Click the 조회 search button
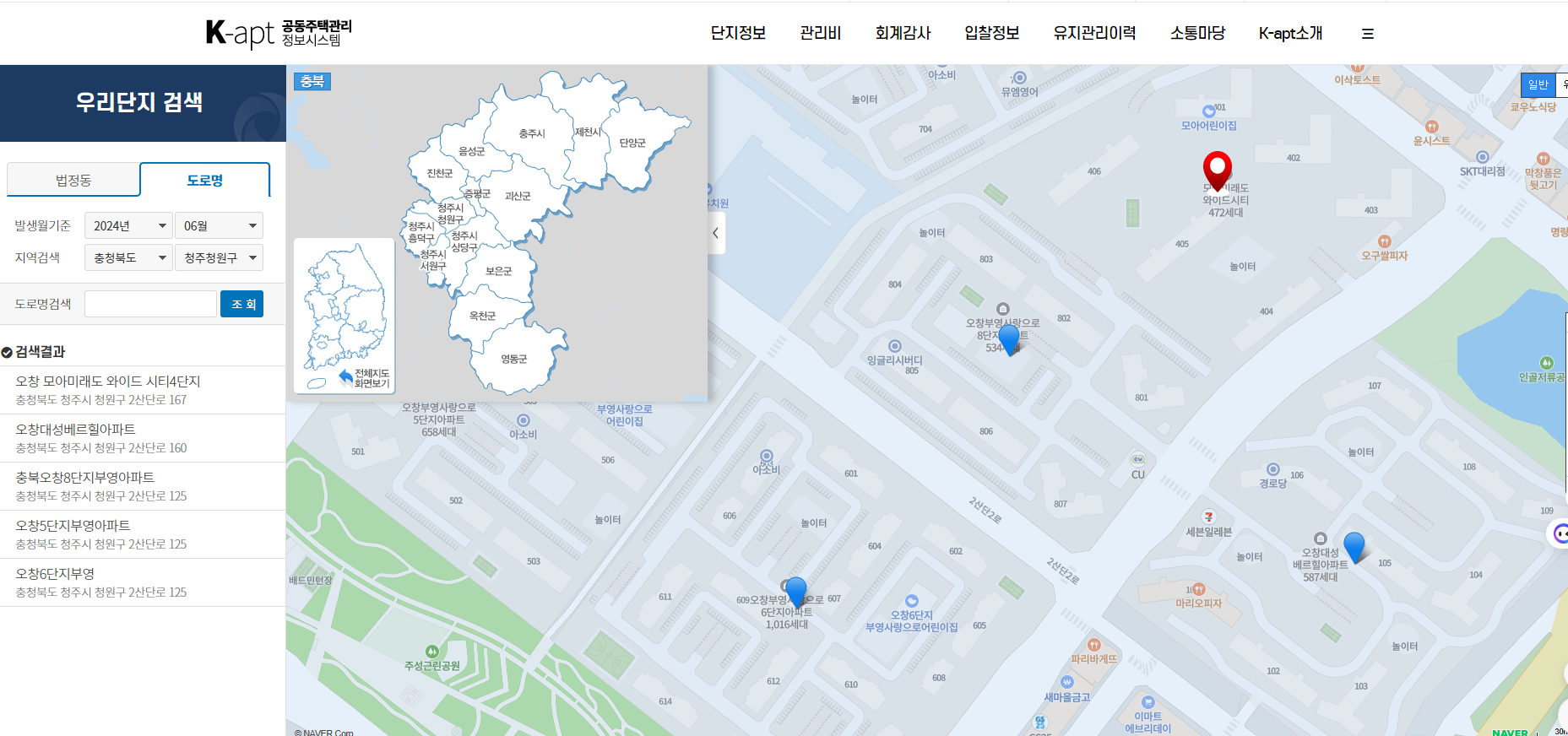1568x736 pixels. (x=242, y=304)
